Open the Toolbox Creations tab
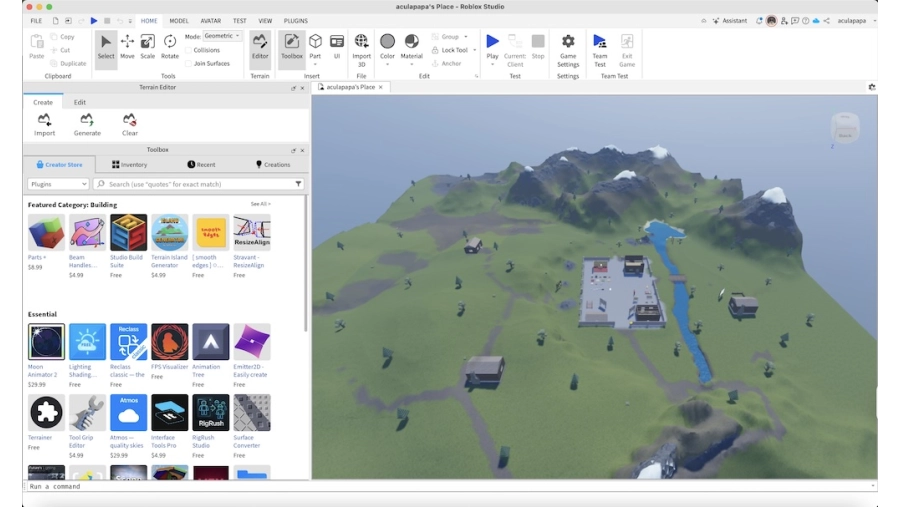This screenshot has height=507, width=900. (273, 165)
